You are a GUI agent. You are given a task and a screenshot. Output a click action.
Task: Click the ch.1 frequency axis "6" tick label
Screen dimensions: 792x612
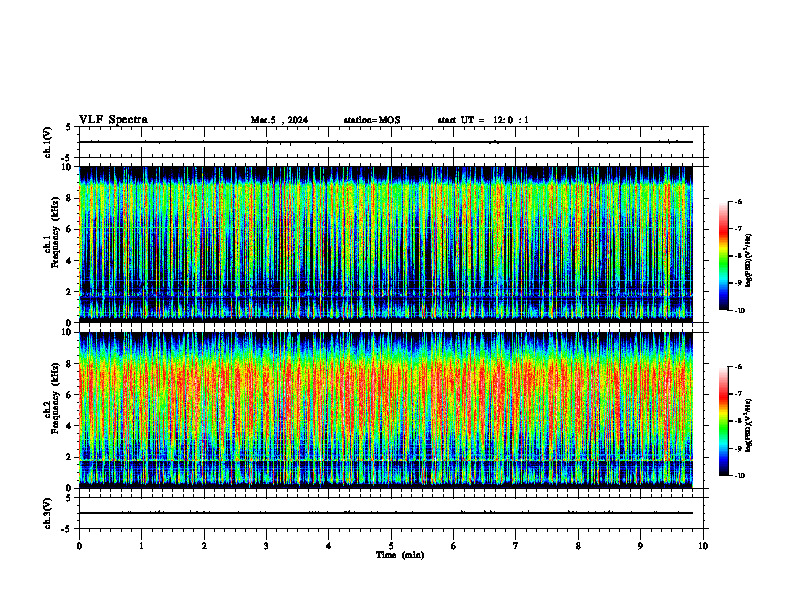70,229
